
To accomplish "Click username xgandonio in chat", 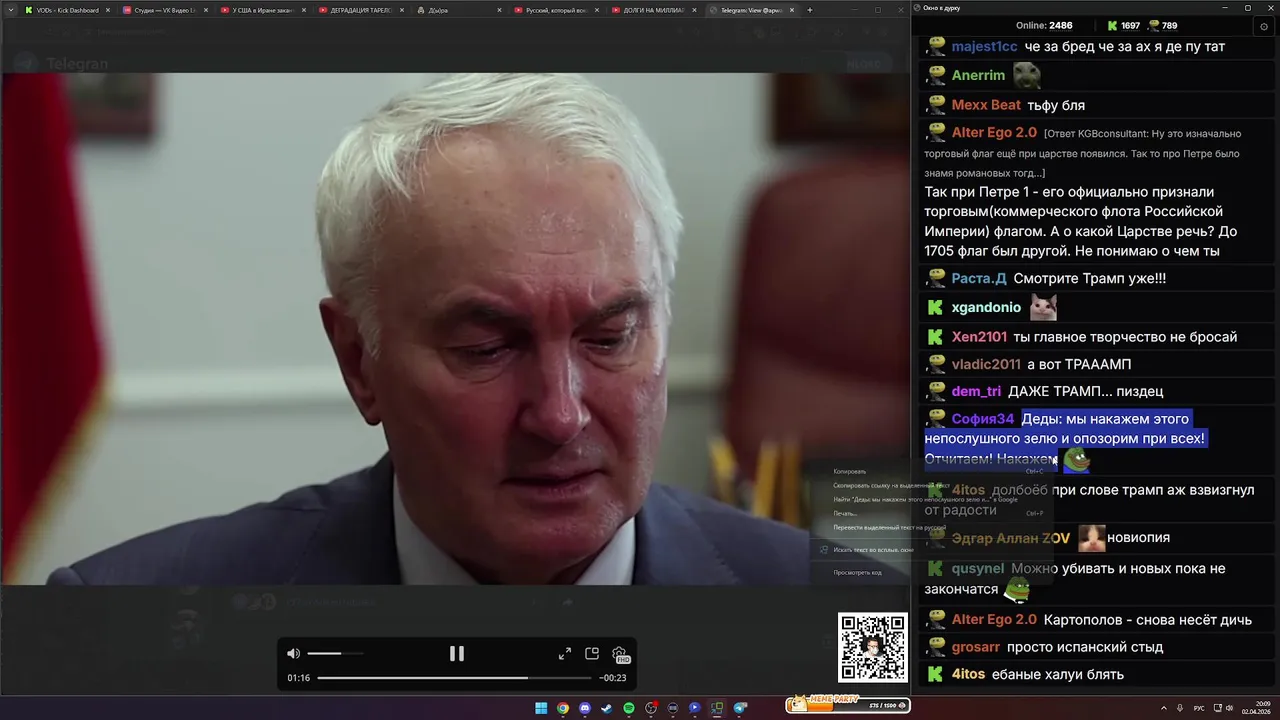I will click(986, 307).
